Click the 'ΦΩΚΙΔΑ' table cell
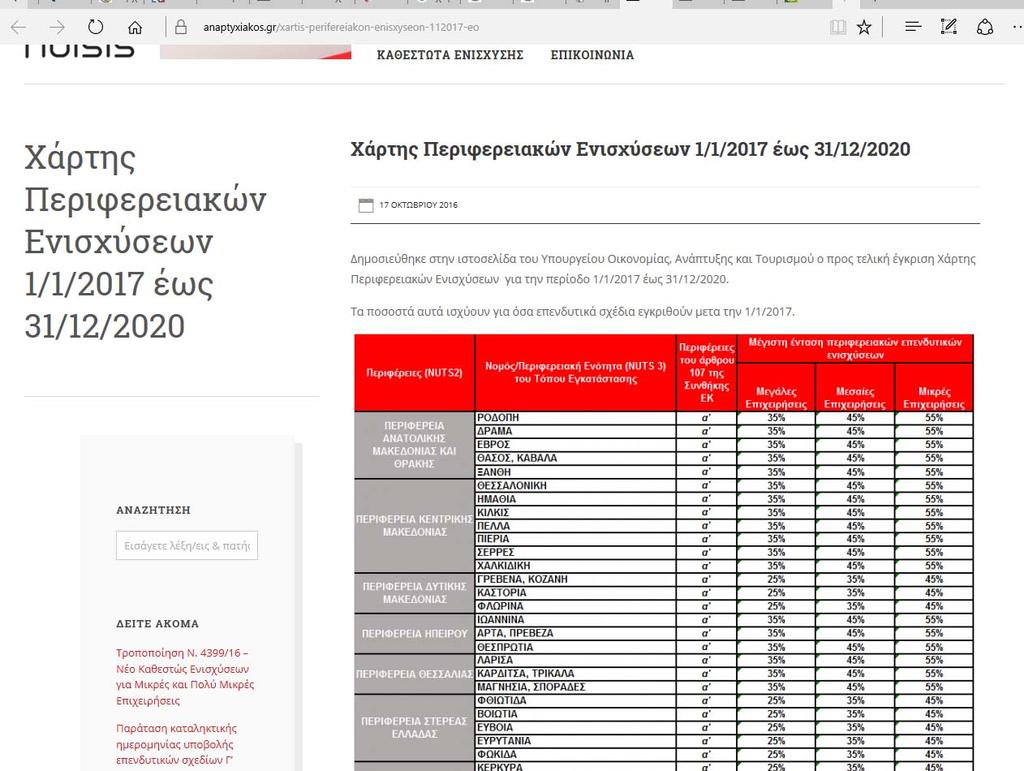Viewport: 1024px width, 771px height. click(x=575, y=755)
